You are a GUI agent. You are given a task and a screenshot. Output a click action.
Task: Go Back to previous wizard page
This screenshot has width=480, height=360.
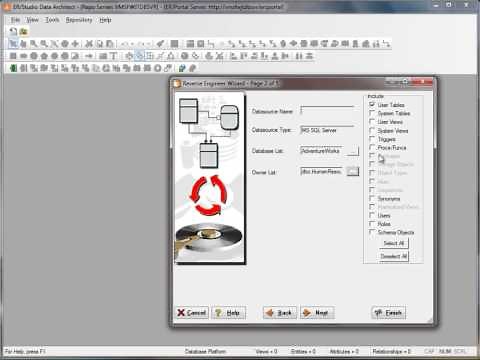pyautogui.click(x=280, y=313)
